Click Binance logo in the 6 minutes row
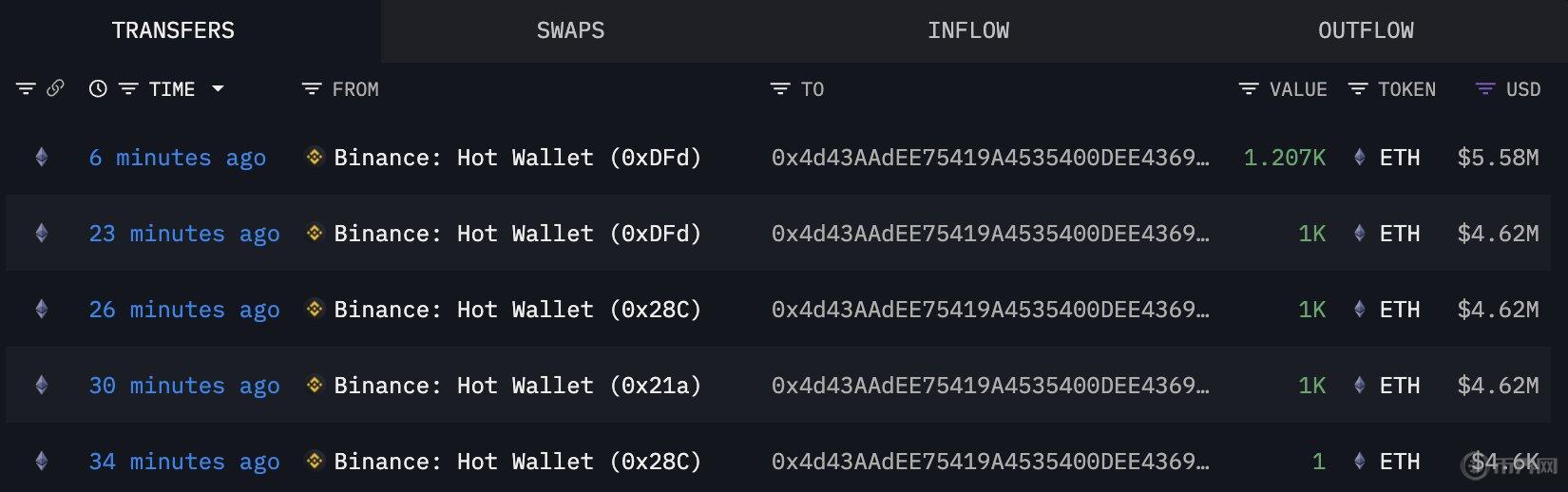The height and width of the screenshot is (492, 1568). pos(315,157)
